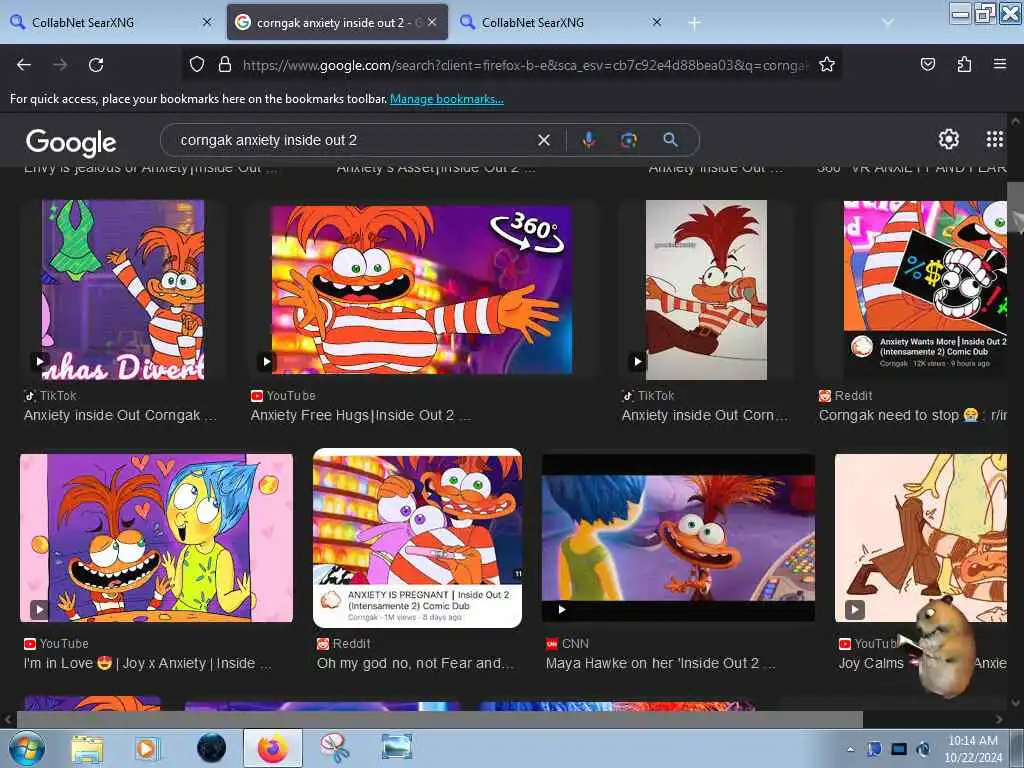Clear the Google search box with X
1024x768 pixels.
coord(543,140)
